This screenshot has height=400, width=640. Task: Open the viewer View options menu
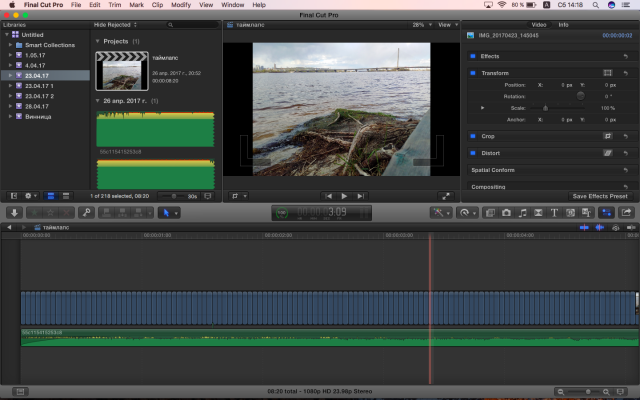(448, 25)
